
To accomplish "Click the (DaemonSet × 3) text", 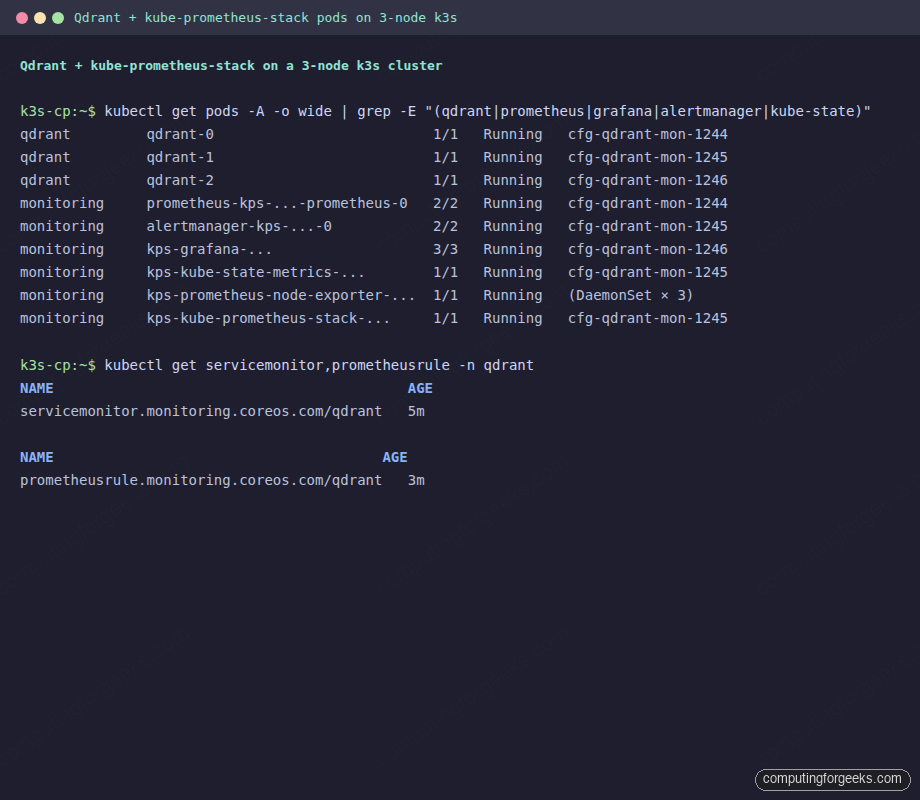I will pos(631,295).
